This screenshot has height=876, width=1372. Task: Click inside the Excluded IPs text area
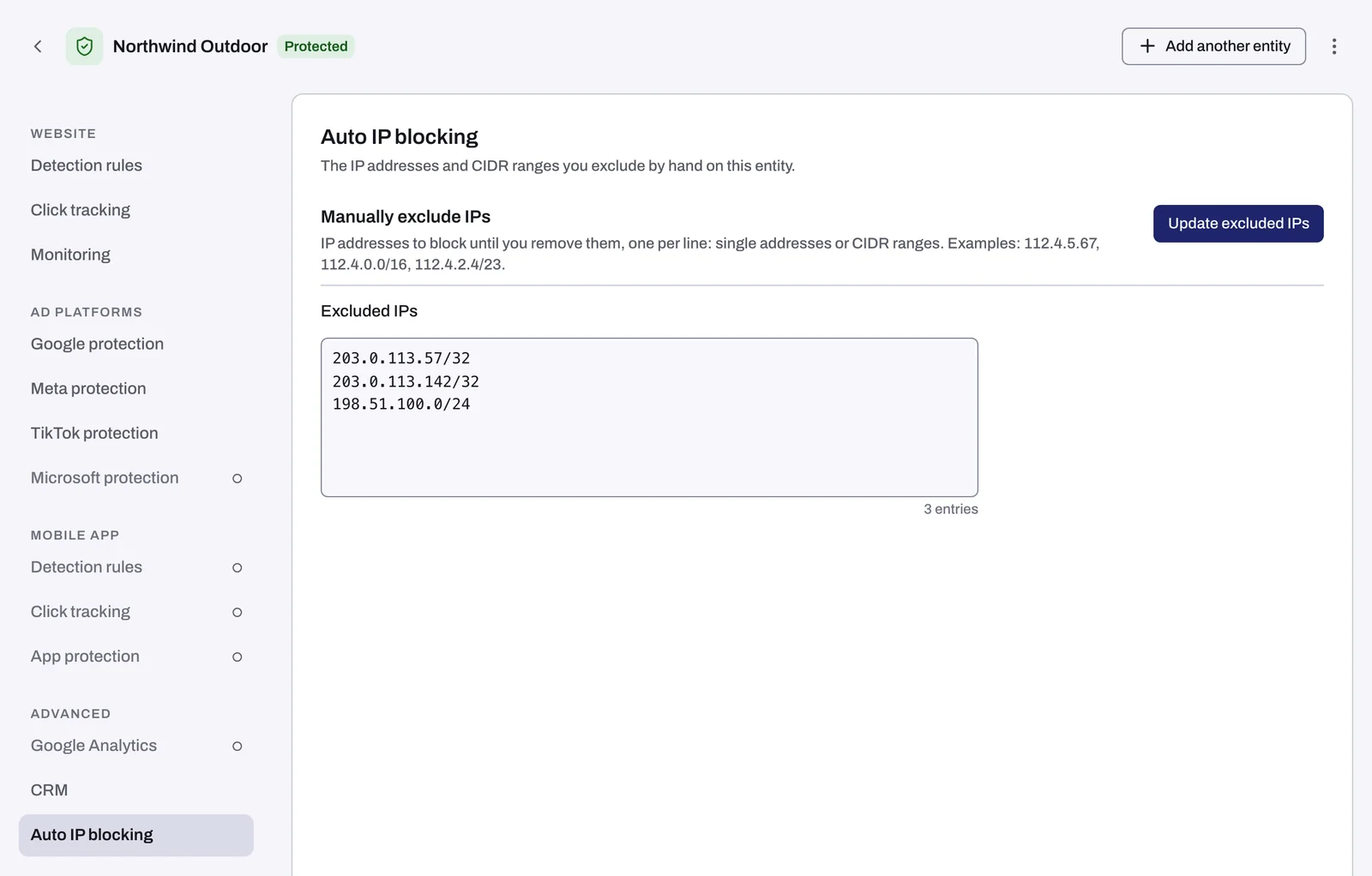click(x=649, y=417)
